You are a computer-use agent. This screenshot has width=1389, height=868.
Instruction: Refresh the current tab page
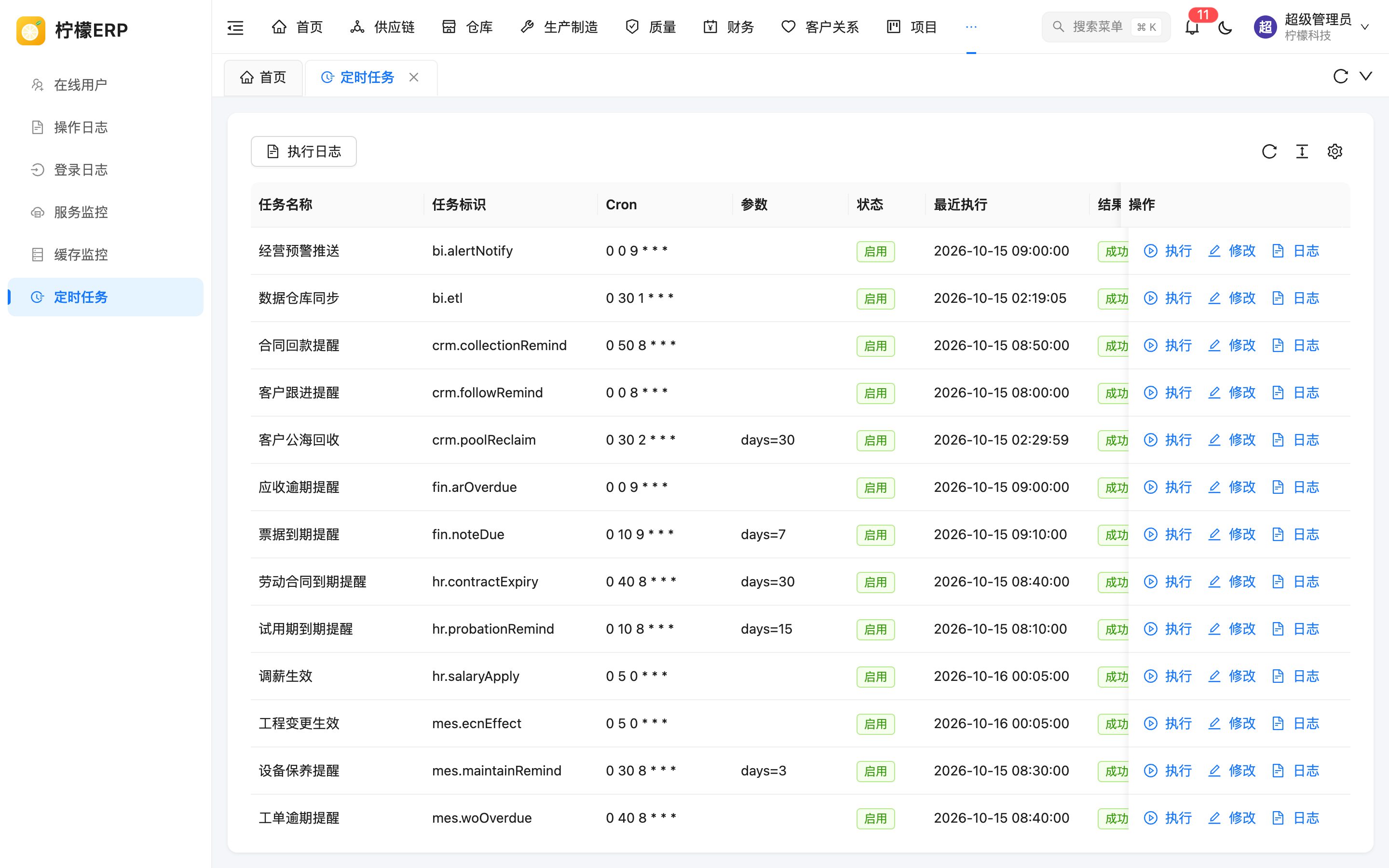1340,76
